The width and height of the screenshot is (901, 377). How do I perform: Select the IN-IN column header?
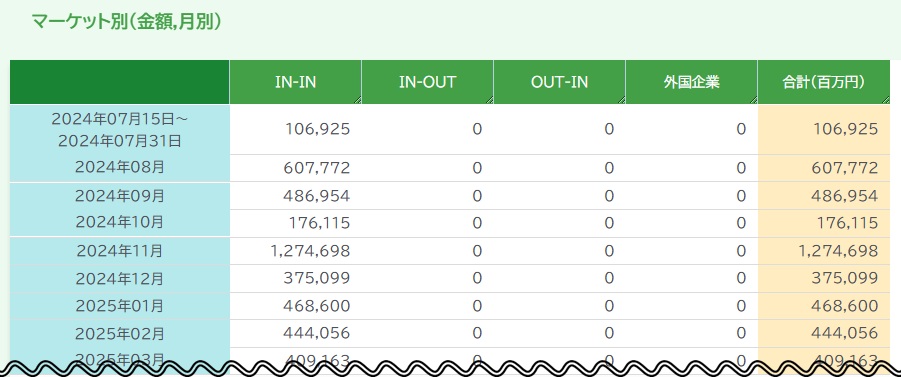click(295, 82)
